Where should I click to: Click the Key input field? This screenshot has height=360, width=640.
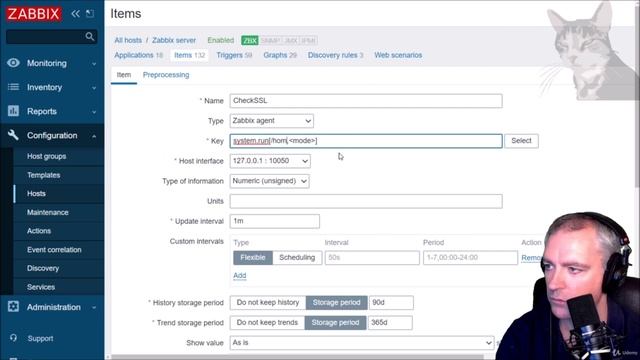(366, 141)
